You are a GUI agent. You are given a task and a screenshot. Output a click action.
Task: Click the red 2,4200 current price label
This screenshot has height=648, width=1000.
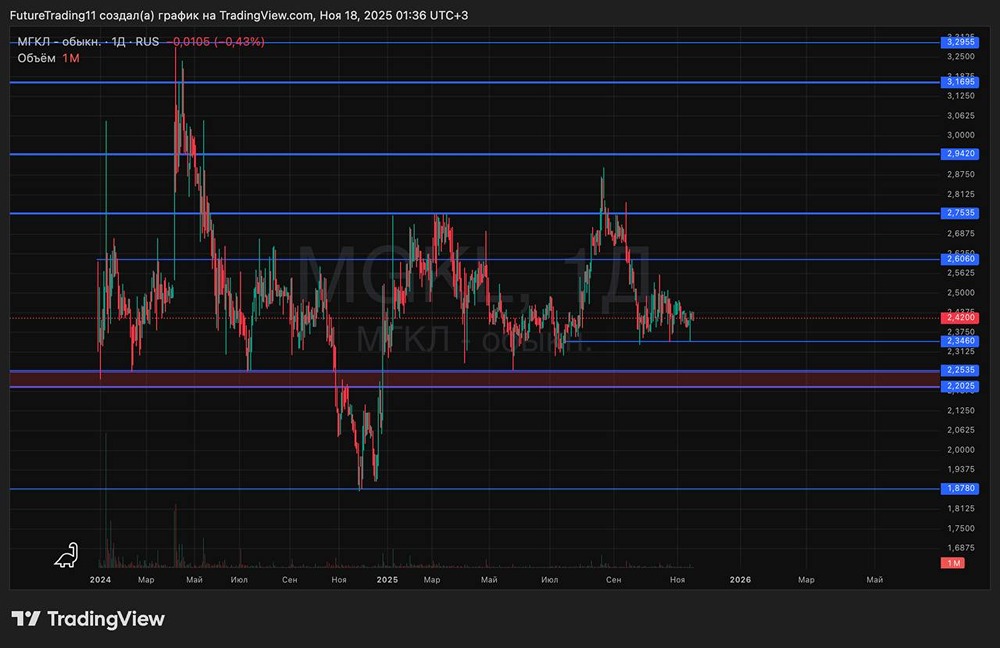pyautogui.click(x=960, y=318)
